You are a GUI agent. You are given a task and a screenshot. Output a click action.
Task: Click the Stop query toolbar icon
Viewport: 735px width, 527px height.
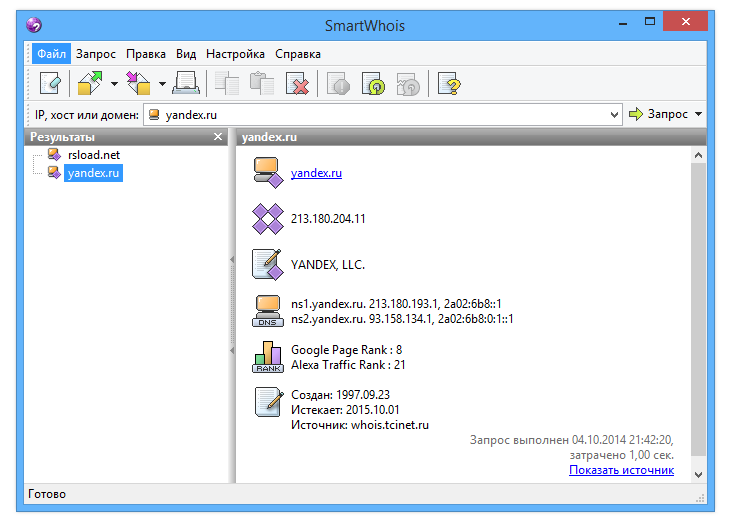click(338, 83)
